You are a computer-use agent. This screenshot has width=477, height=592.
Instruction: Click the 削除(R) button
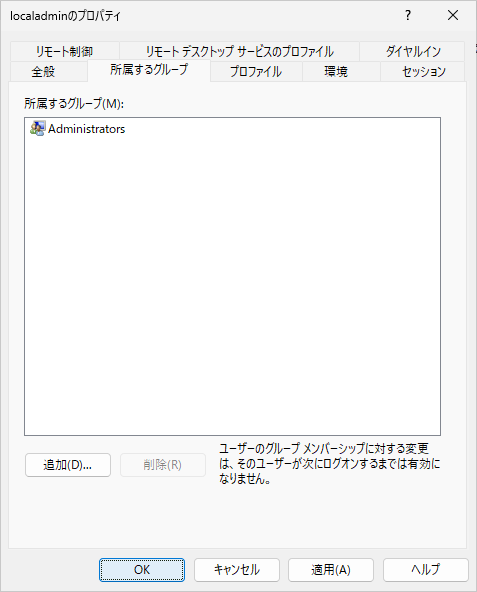tap(163, 465)
